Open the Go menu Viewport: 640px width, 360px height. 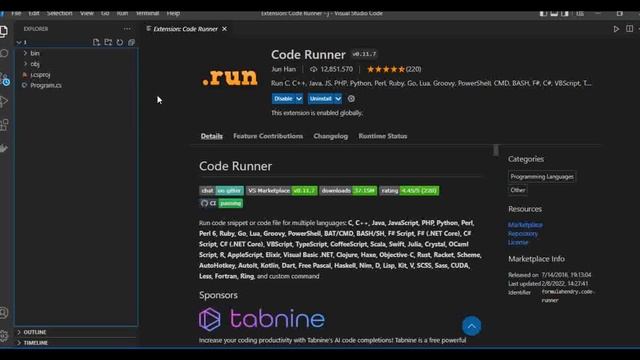(105, 13)
